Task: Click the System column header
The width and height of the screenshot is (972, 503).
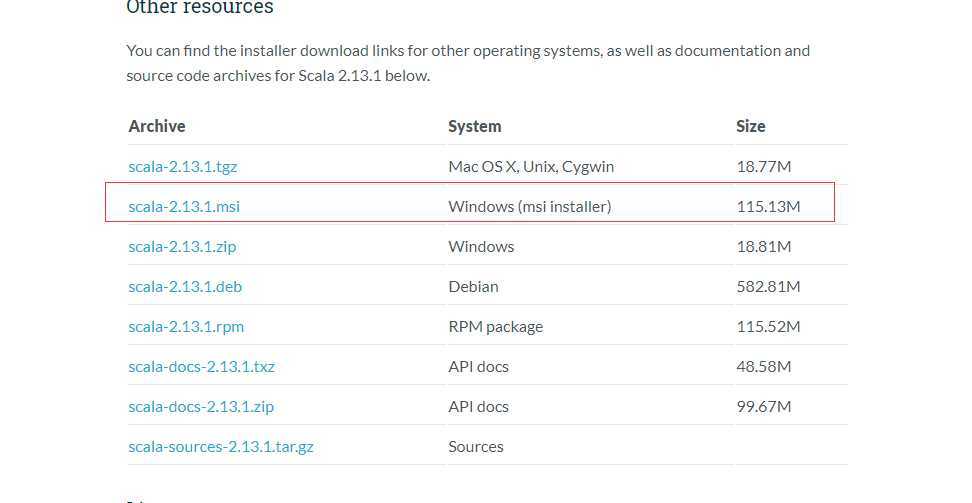Action: (475, 126)
